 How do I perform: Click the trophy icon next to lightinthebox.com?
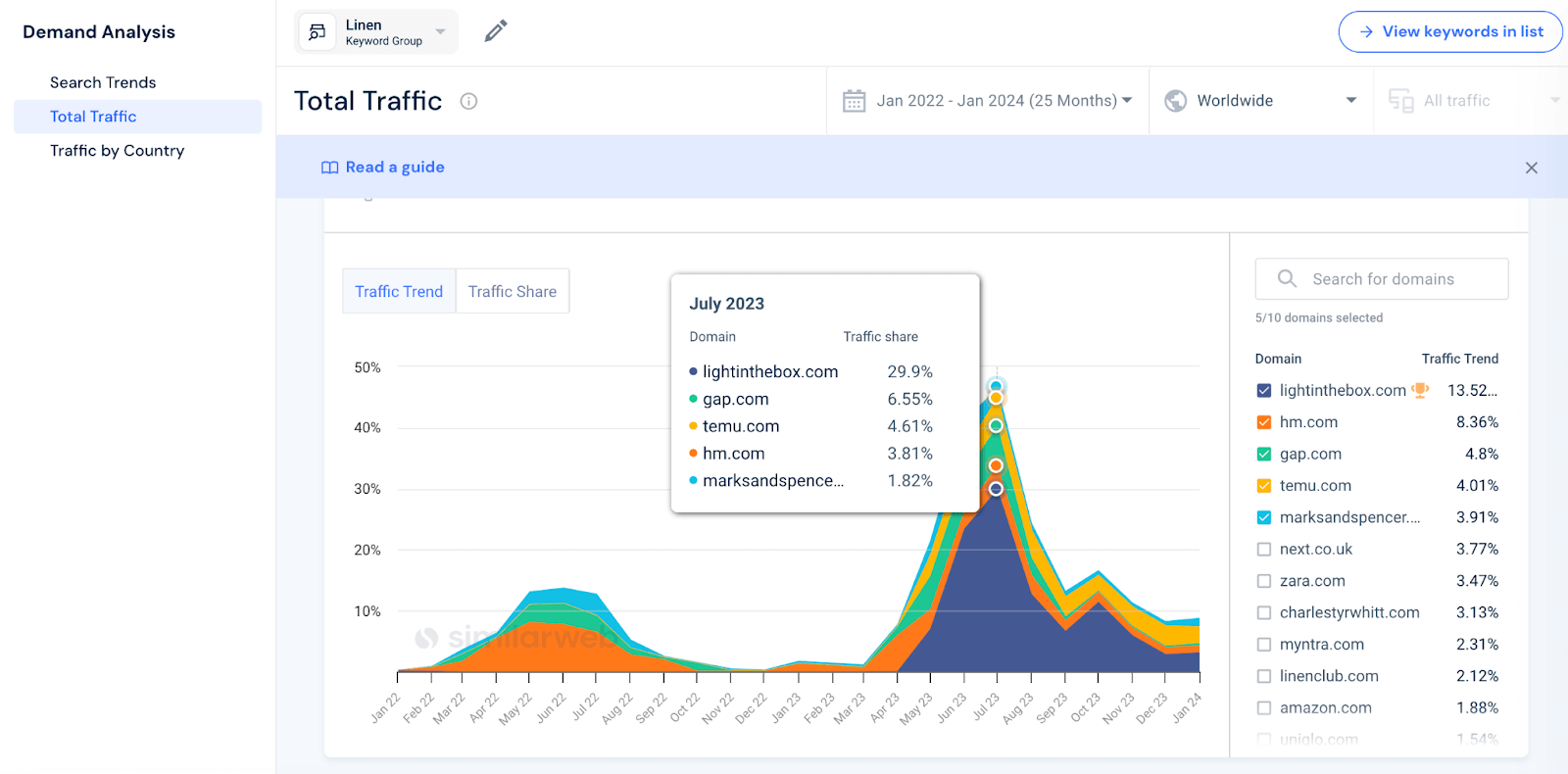(1420, 390)
